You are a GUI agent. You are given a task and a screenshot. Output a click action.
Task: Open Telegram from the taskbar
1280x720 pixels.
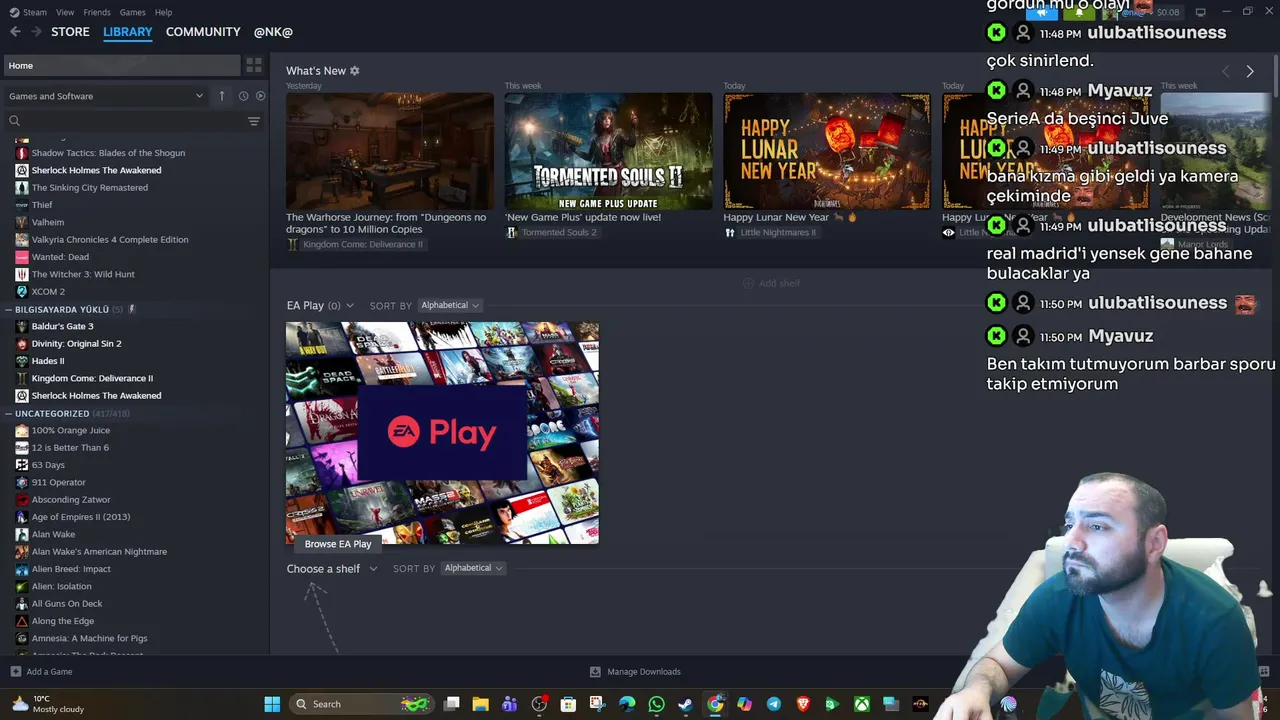point(774,704)
